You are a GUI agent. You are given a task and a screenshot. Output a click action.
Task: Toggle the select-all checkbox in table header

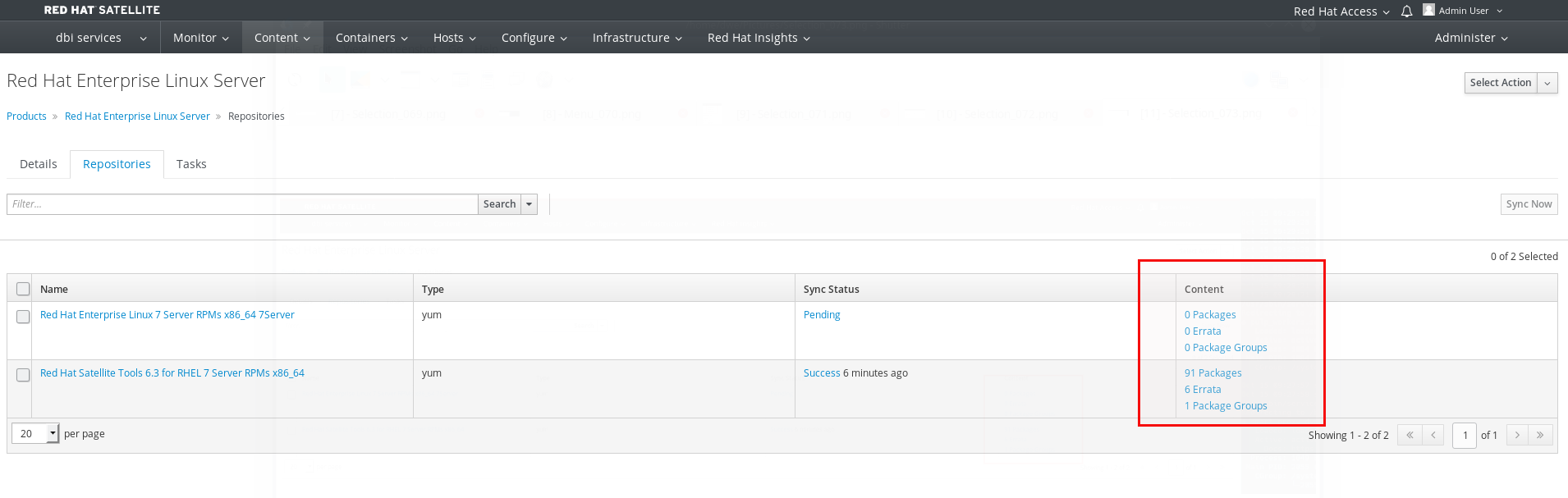click(23, 289)
